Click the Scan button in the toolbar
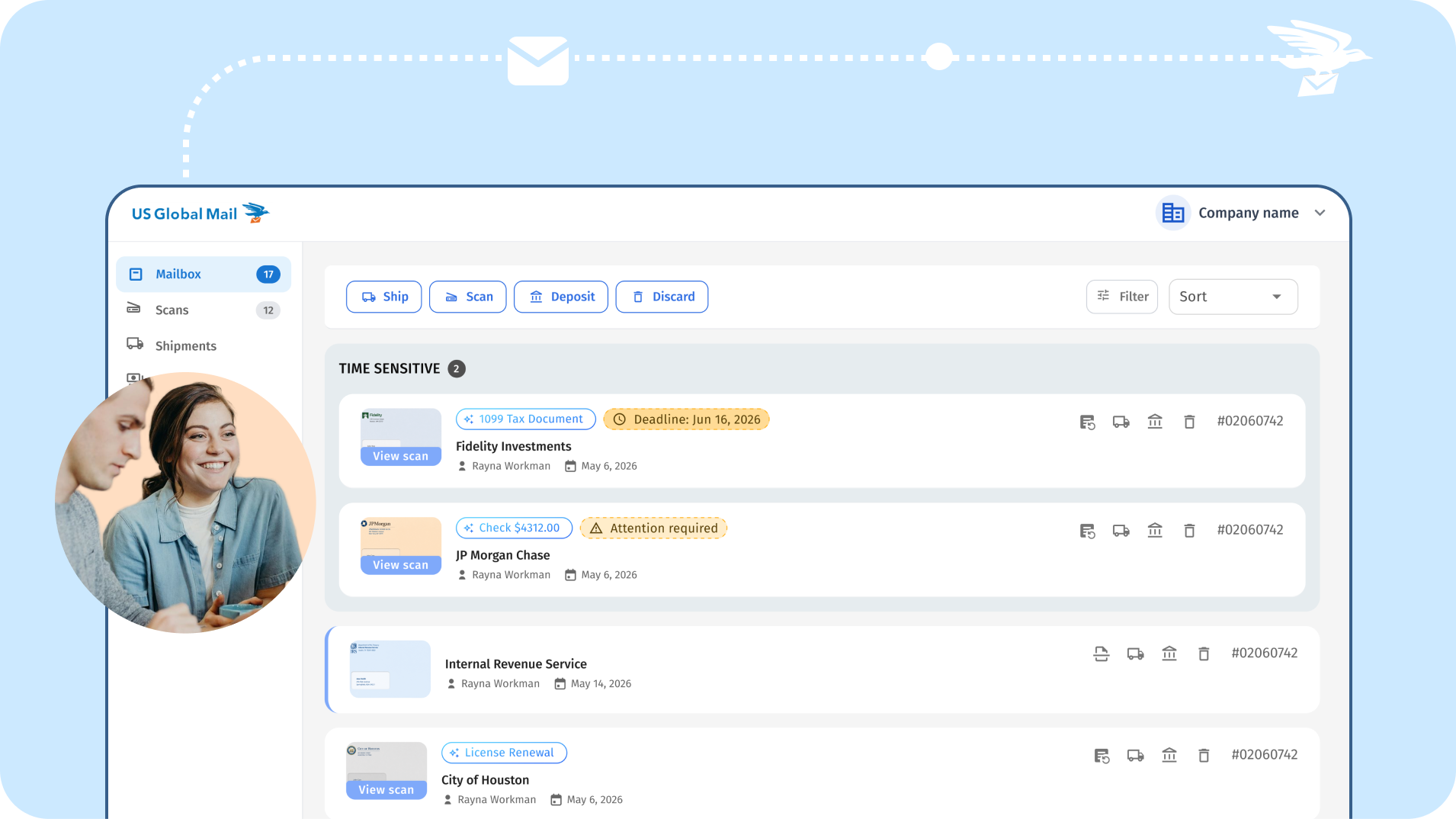This screenshot has width=1456, height=819. (468, 297)
